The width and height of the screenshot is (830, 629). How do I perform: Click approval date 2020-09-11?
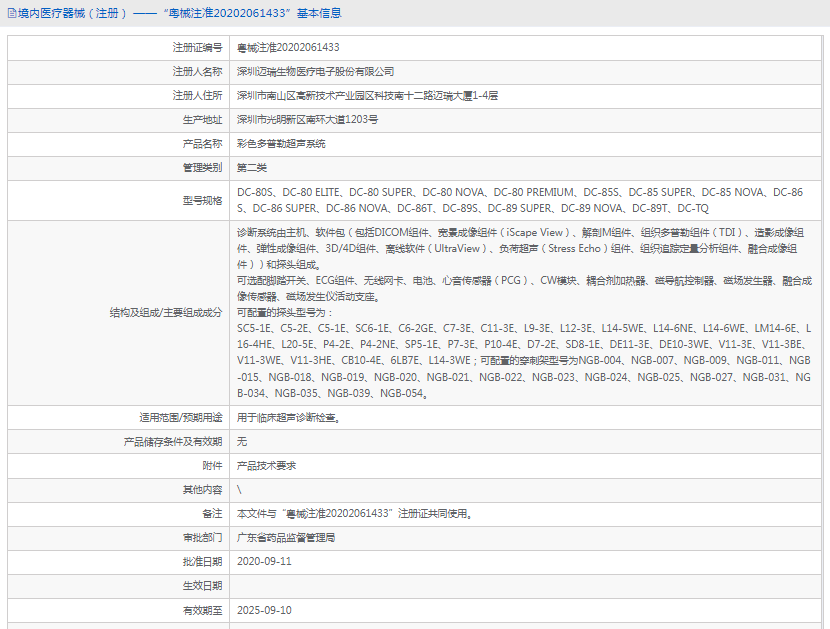click(x=264, y=562)
